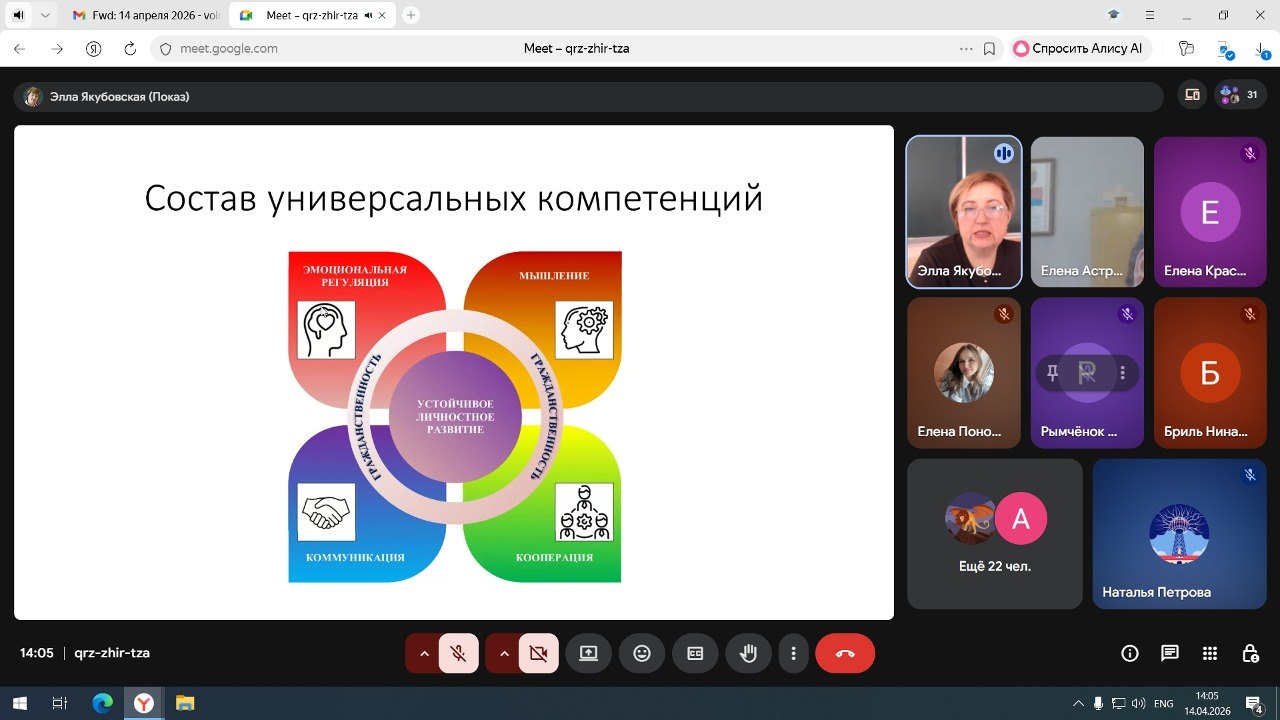
Task: Show meeting details info icon
Action: pos(1129,653)
